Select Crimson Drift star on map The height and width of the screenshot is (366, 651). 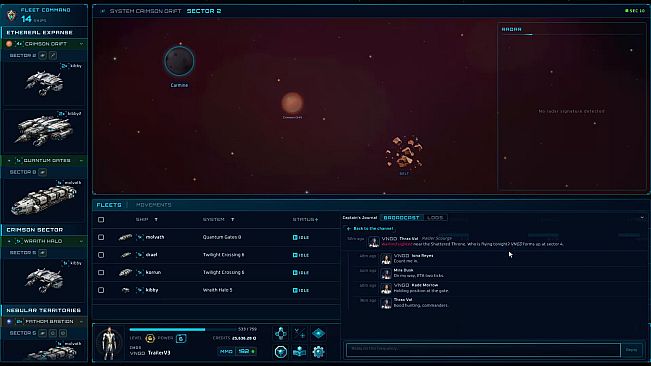[x=292, y=103]
